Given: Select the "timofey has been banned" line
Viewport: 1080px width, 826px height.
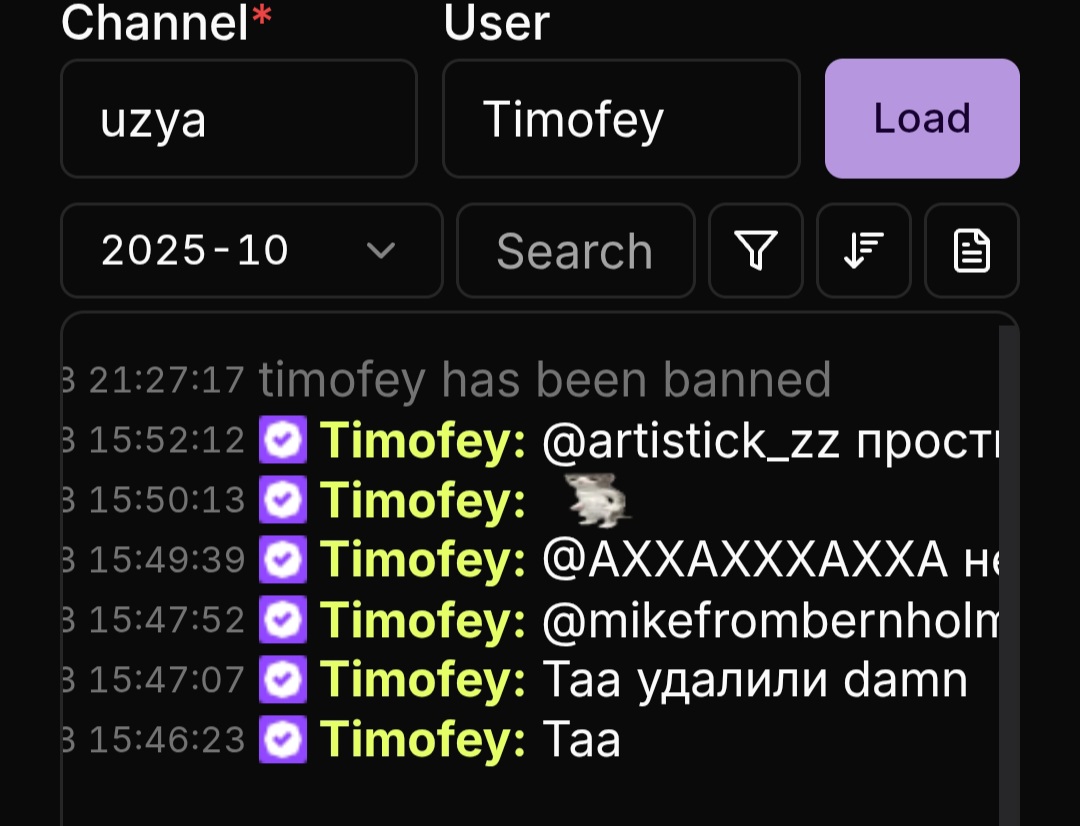Looking at the screenshot, I should tap(545, 381).
